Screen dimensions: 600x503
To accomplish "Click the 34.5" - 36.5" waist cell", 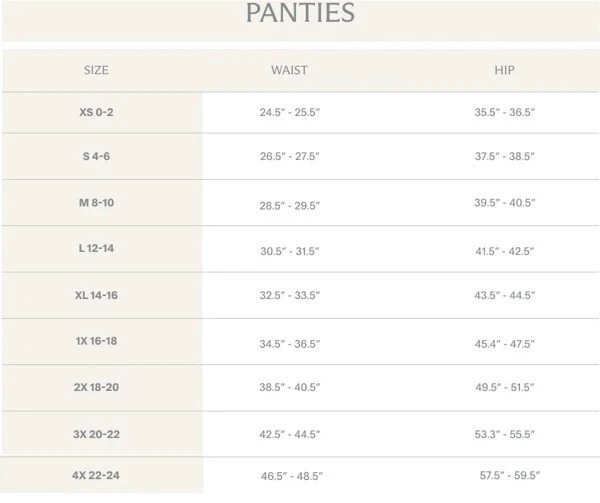I will 289,343.
